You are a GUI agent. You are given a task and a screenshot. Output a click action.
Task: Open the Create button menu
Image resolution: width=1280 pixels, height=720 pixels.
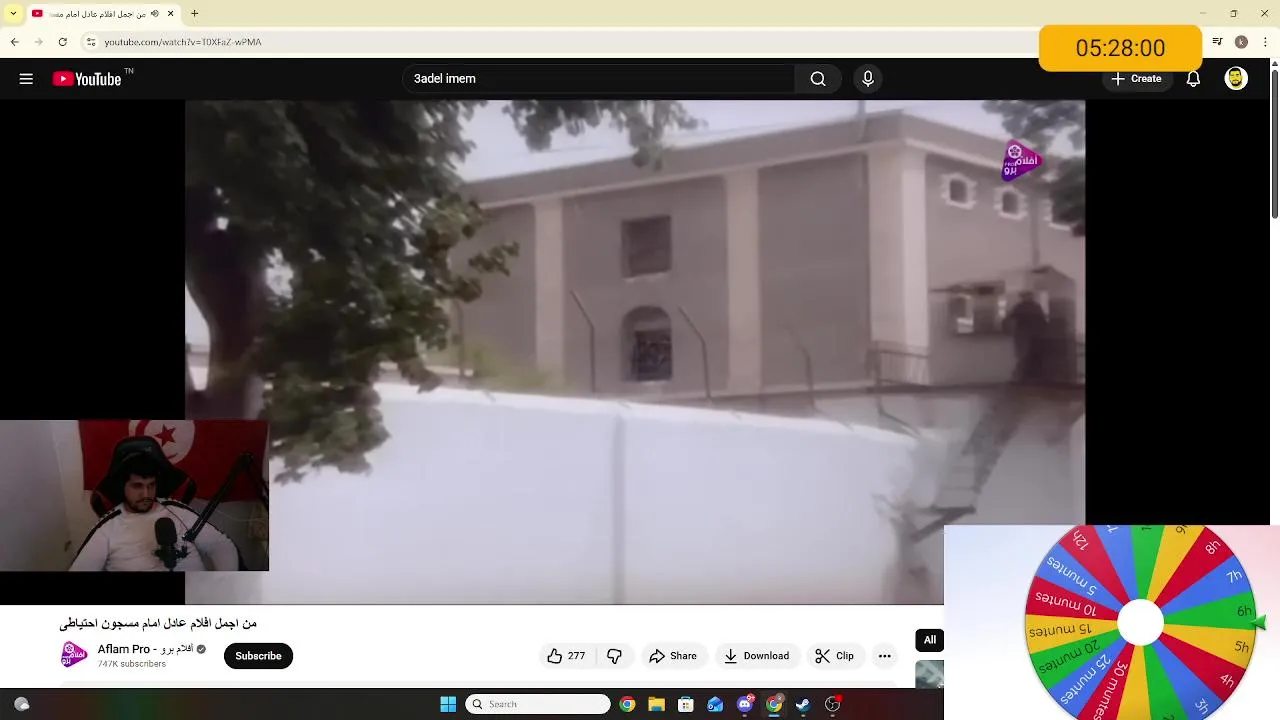[x=1136, y=79]
